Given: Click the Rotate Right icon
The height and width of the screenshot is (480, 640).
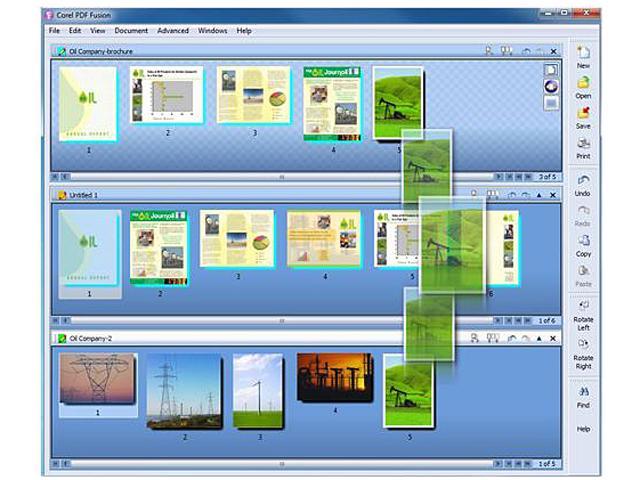Looking at the screenshot, I should pos(583,345).
